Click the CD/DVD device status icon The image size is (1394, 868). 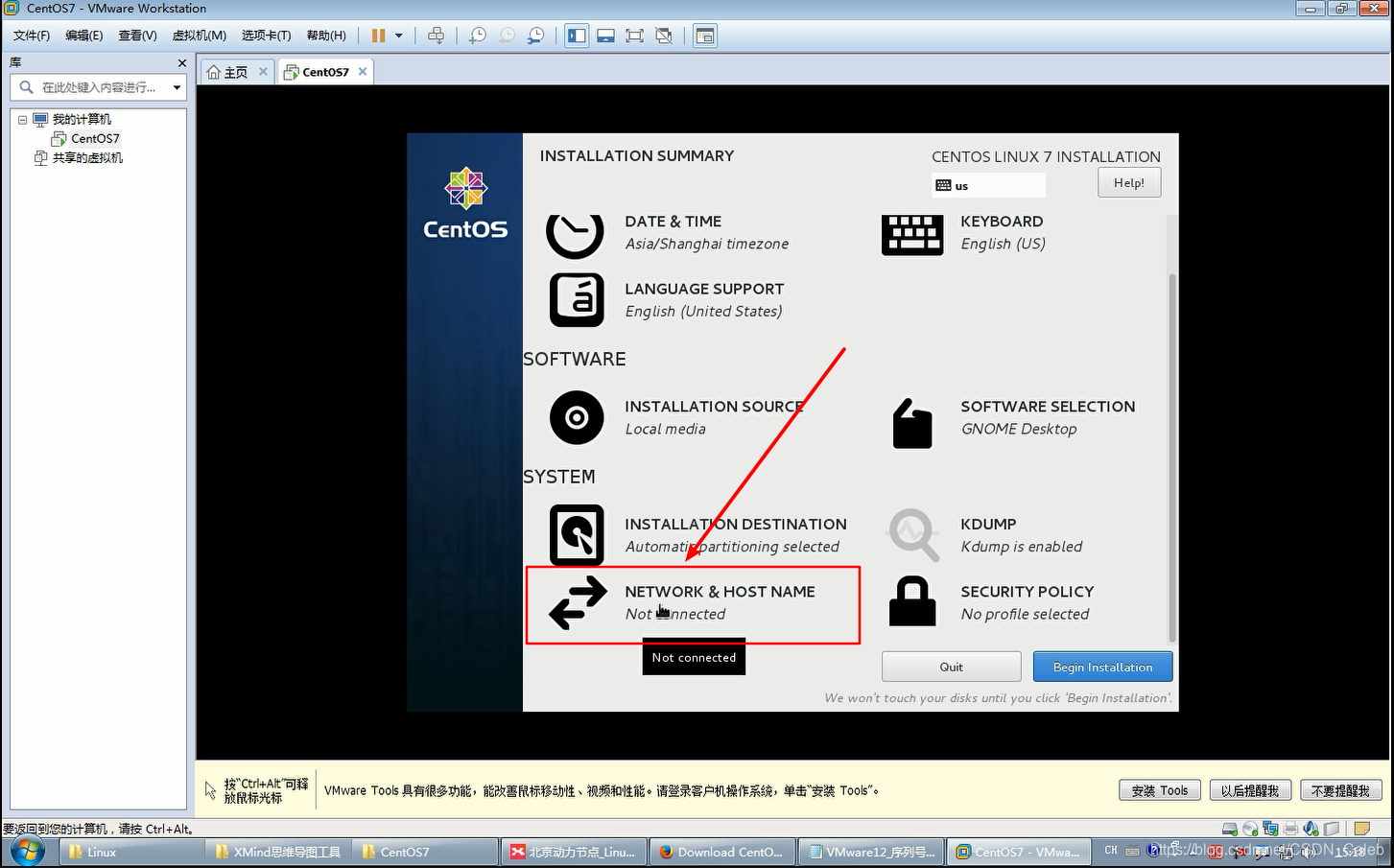click(x=1250, y=829)
